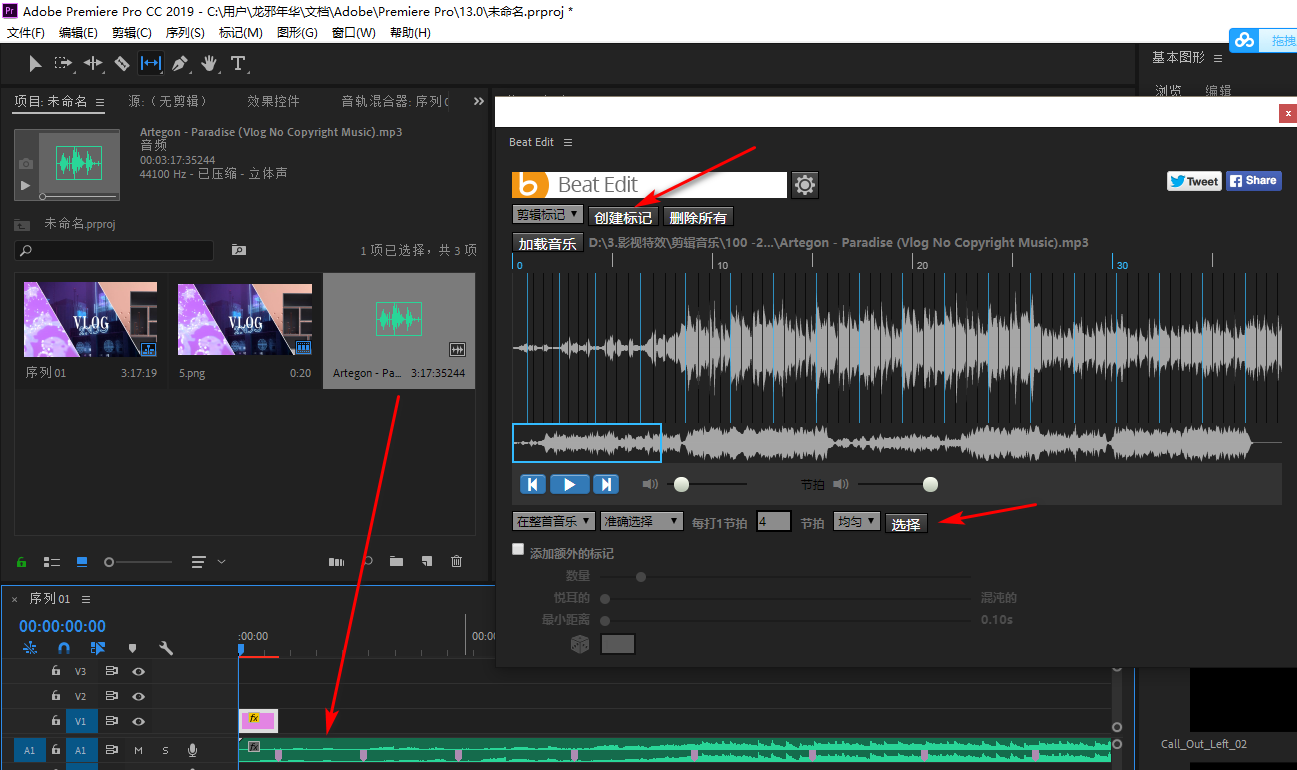The width and height of the screenshot is (1297, 770).
Task: Open the 编辑(E) menu
Action: tap(78, 33)
